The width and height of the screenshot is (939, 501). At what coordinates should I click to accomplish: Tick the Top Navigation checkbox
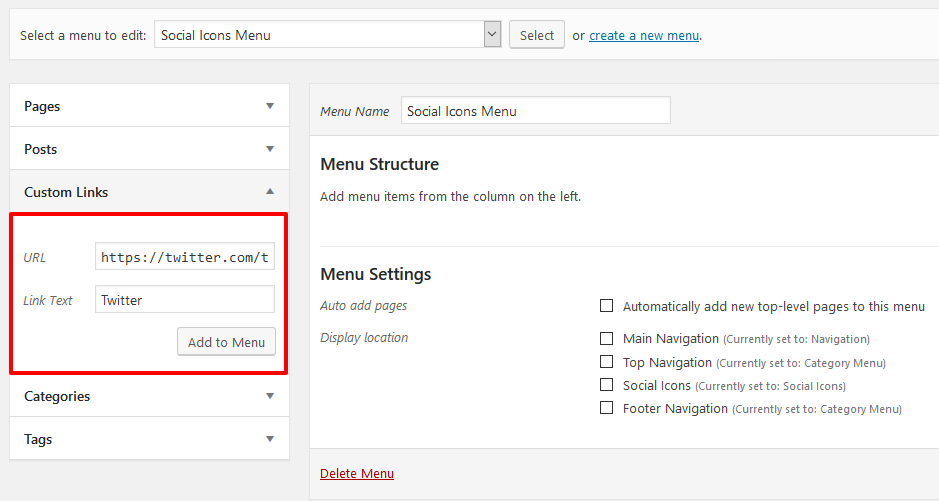[606, 362]
